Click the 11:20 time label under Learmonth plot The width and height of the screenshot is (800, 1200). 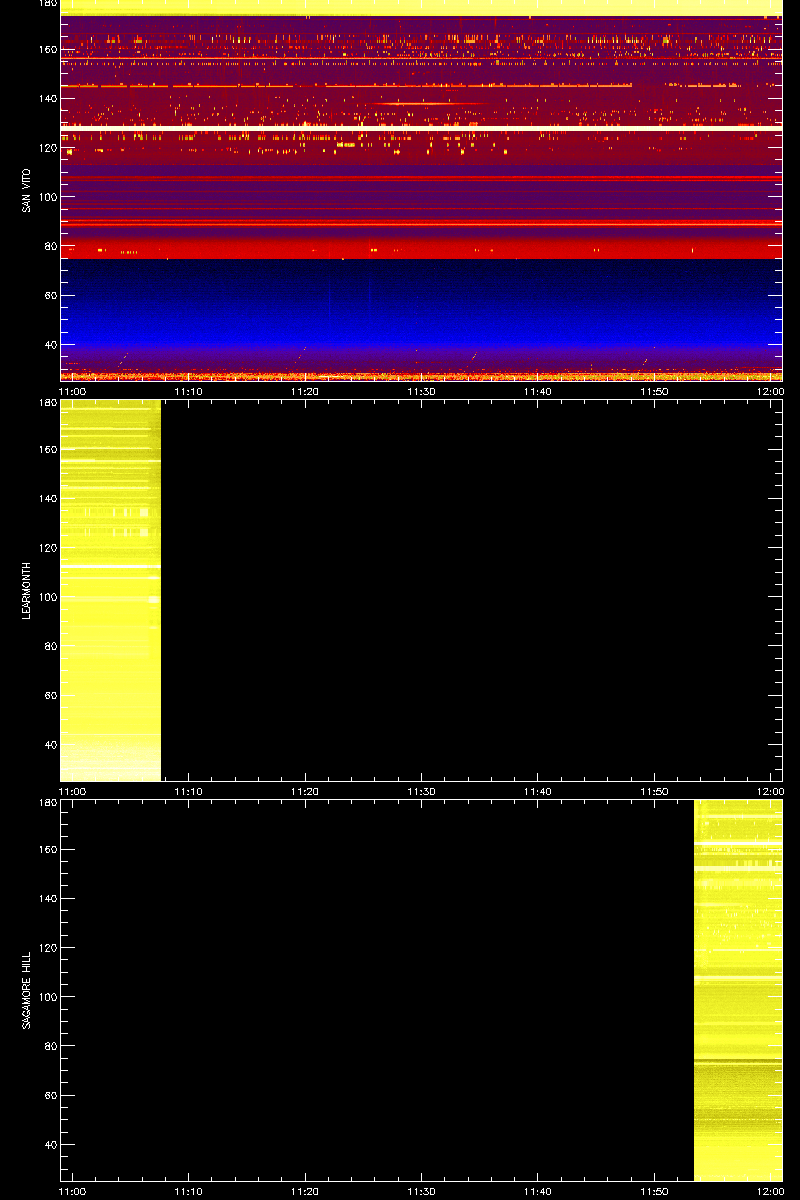(x=305, y=791)
